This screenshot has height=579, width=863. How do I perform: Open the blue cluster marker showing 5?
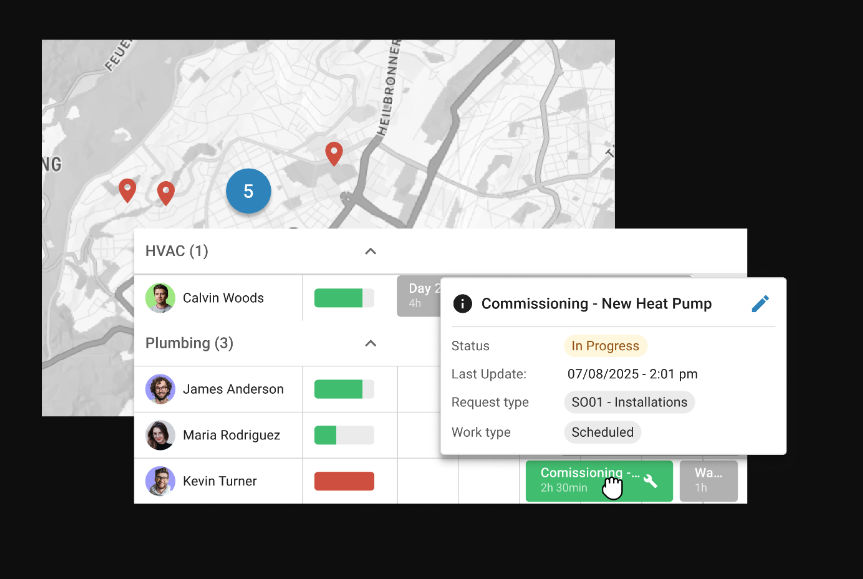tap(248, 191)
